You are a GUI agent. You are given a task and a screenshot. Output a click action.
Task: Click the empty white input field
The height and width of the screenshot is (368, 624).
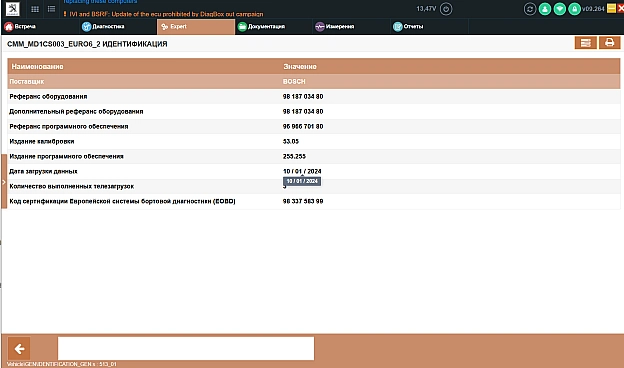[x=186, y=349]
